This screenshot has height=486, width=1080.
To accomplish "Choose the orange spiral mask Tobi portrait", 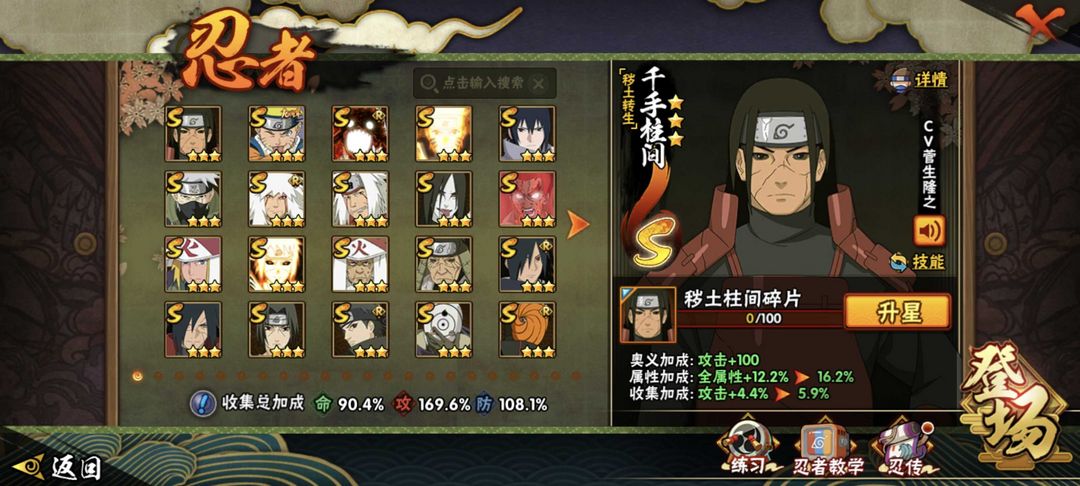I will point(527,329).
